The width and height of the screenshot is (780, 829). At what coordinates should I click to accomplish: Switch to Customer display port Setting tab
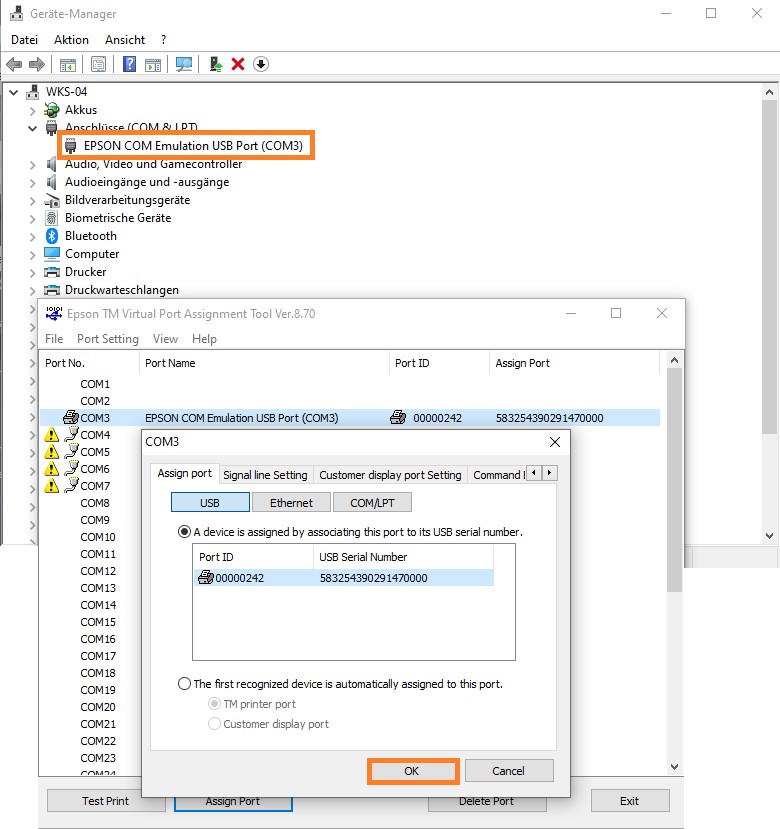pyautogui.click(x=390, y=475)
